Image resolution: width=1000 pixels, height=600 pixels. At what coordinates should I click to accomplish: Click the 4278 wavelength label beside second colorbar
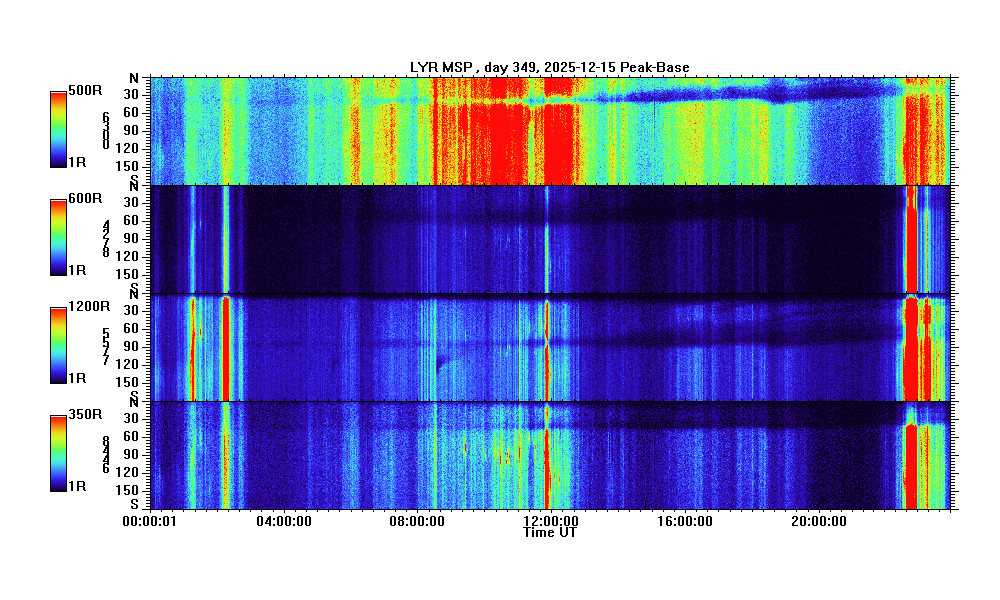point(106,239)
